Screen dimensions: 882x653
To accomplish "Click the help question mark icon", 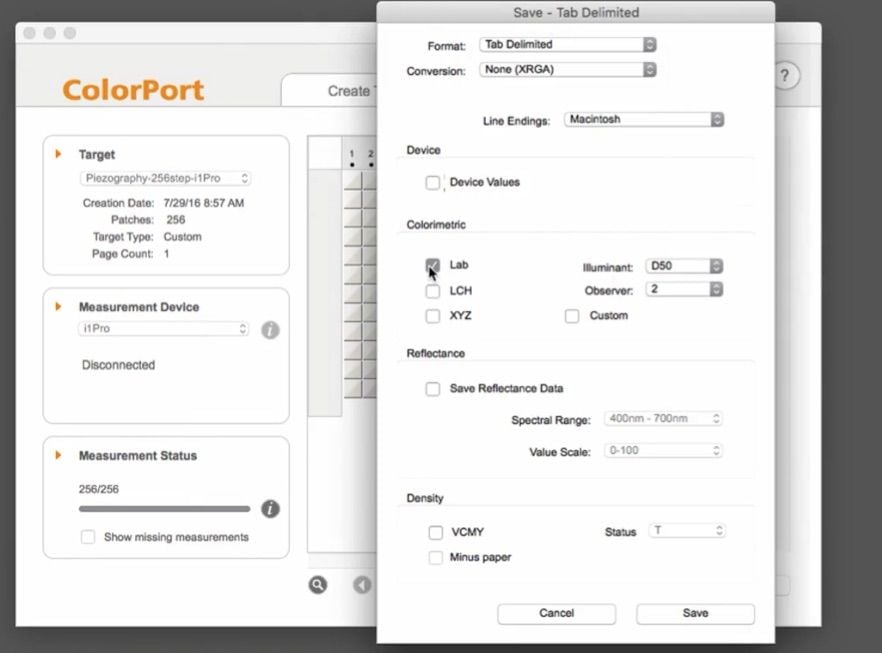I will click(786, 77).
